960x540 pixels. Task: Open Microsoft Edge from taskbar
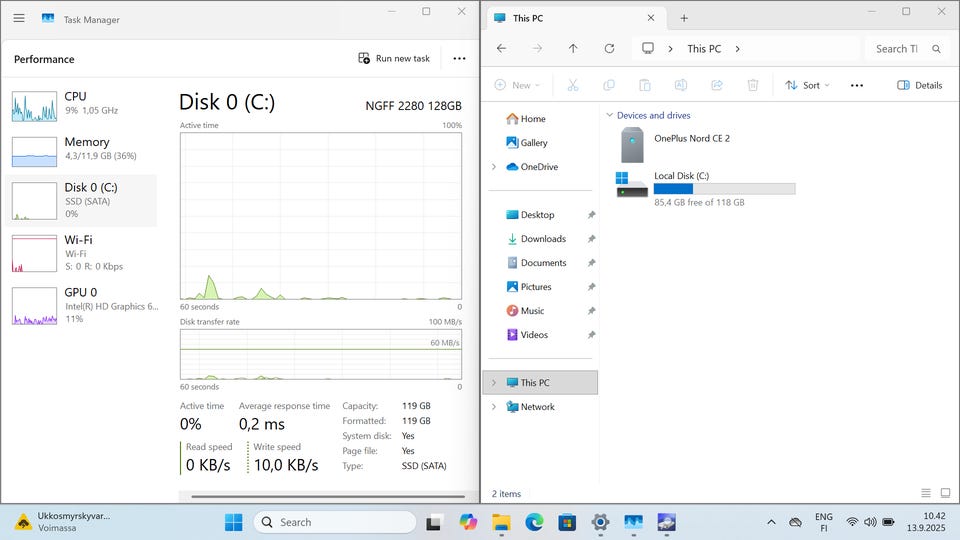coord(534,522)
